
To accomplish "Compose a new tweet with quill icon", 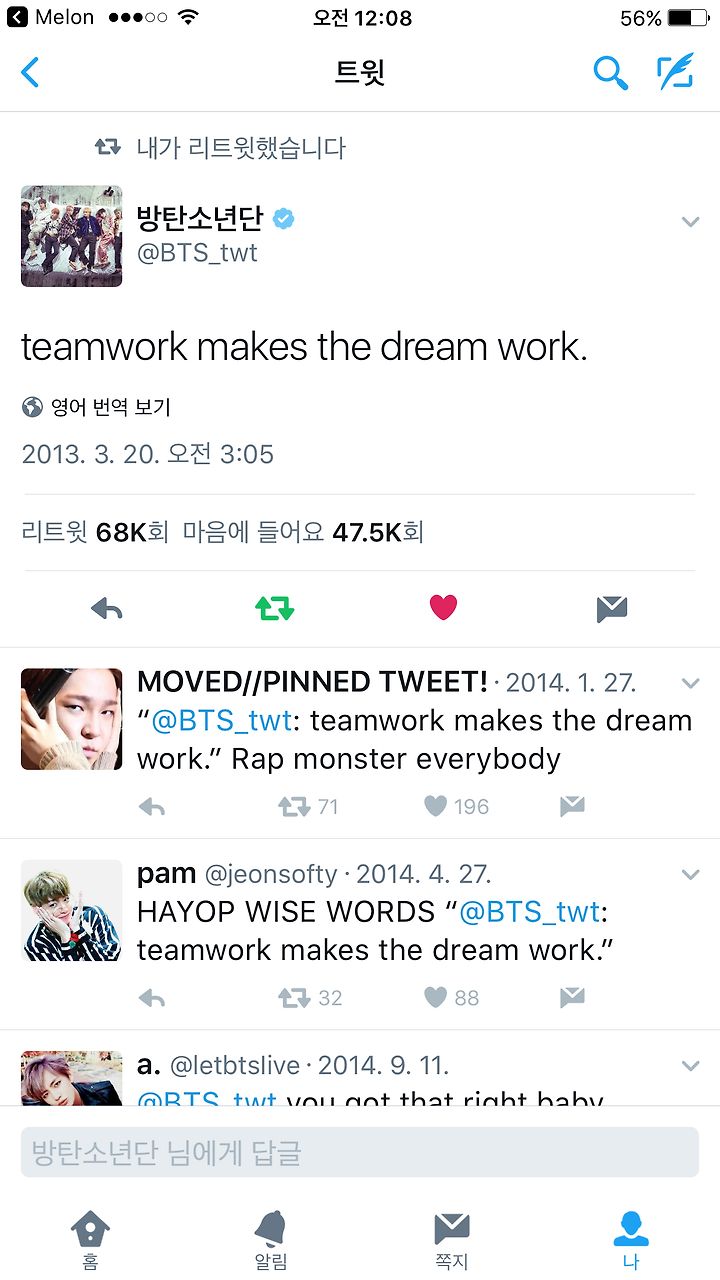I will (x=676, y=72).
